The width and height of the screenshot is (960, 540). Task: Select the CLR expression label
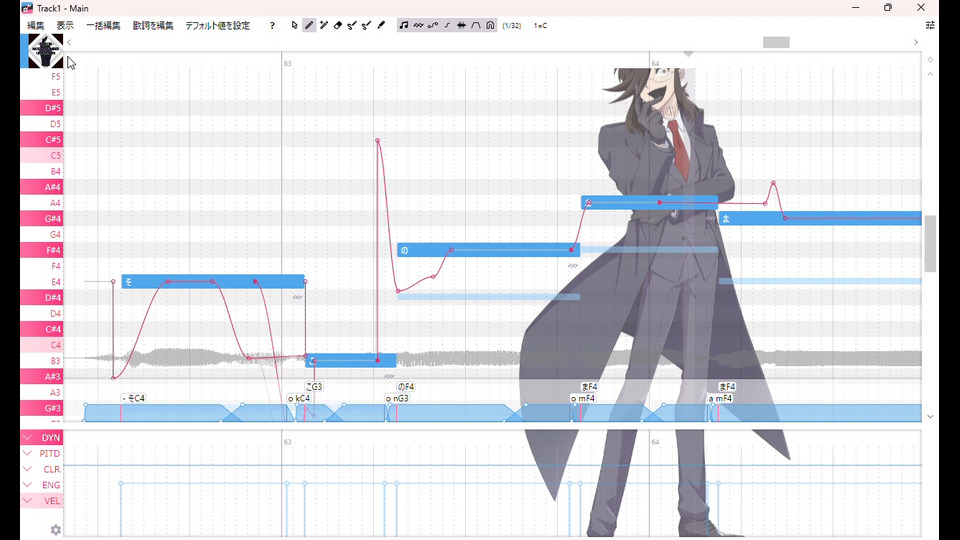pos(52,470)
